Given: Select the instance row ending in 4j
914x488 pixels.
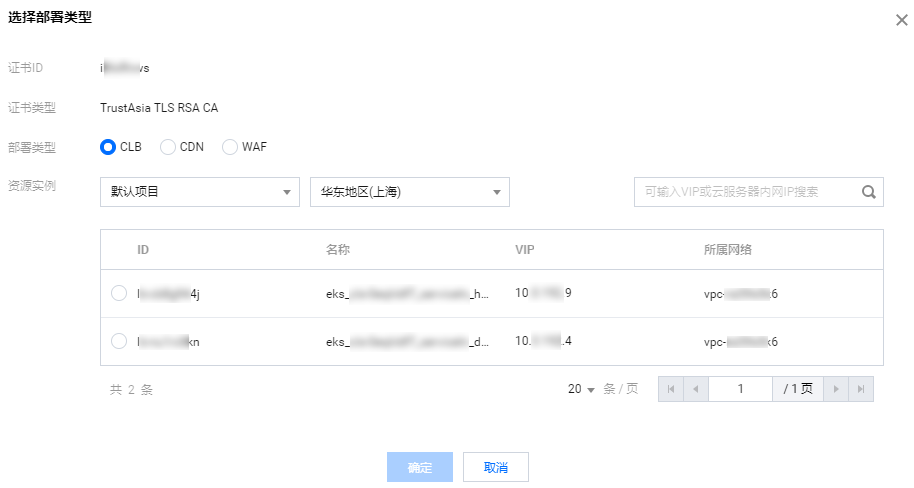Looking at the screenshot, I should pyautogui.click(x=119, y=293).
